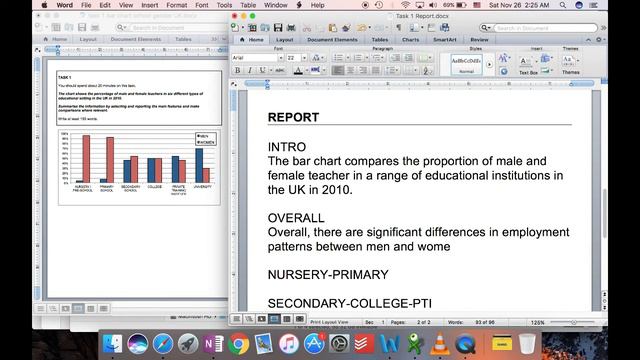
Task: Collapse the ribbon with chevron
Action: pyautogui.click(x=588, y=40)
